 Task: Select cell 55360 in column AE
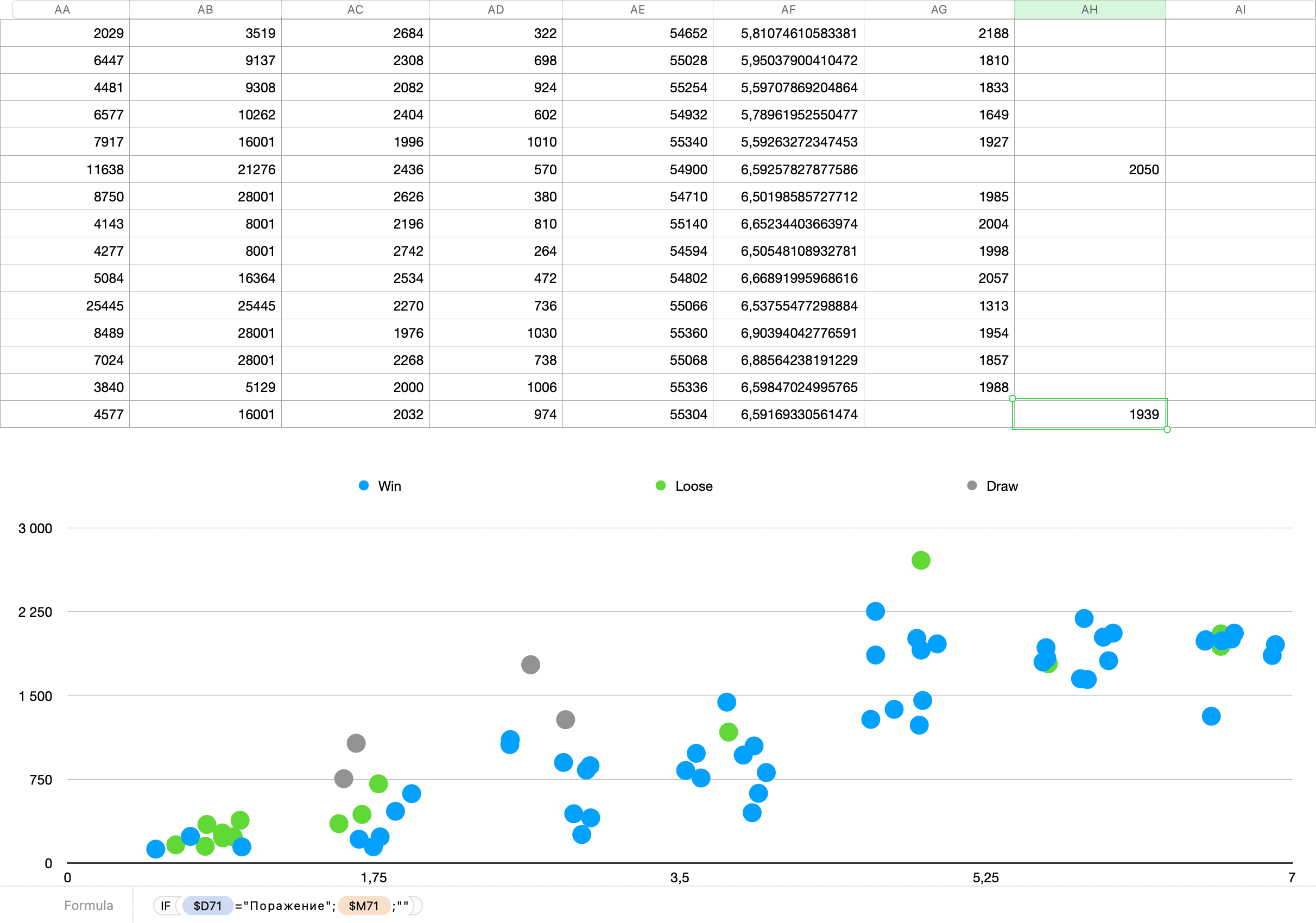[x=638, y=332]
